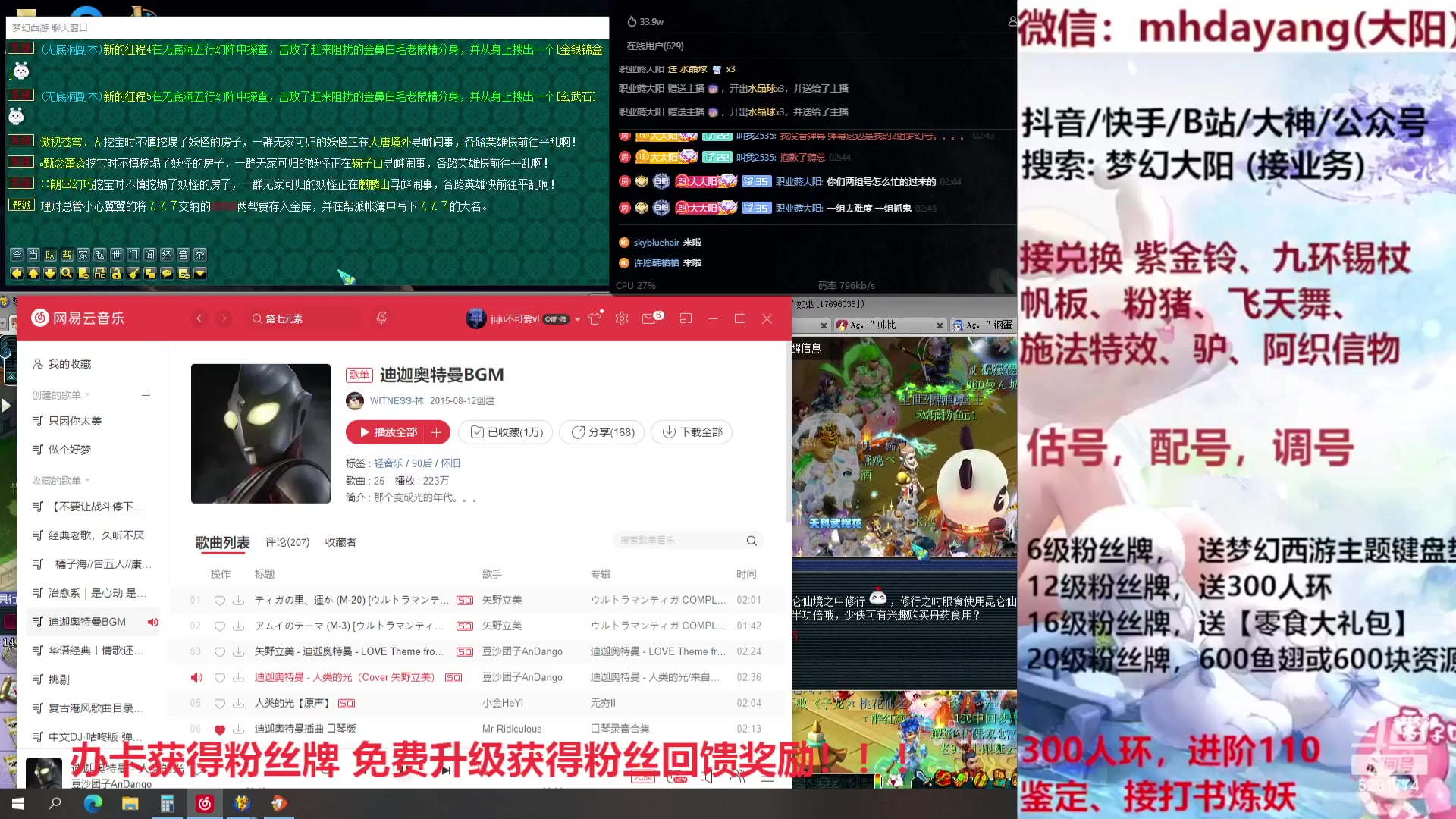Viewport: 1456px width, 819px height.
Task: Open NetEase Music settings gear
Action: [x=622, y=318]
